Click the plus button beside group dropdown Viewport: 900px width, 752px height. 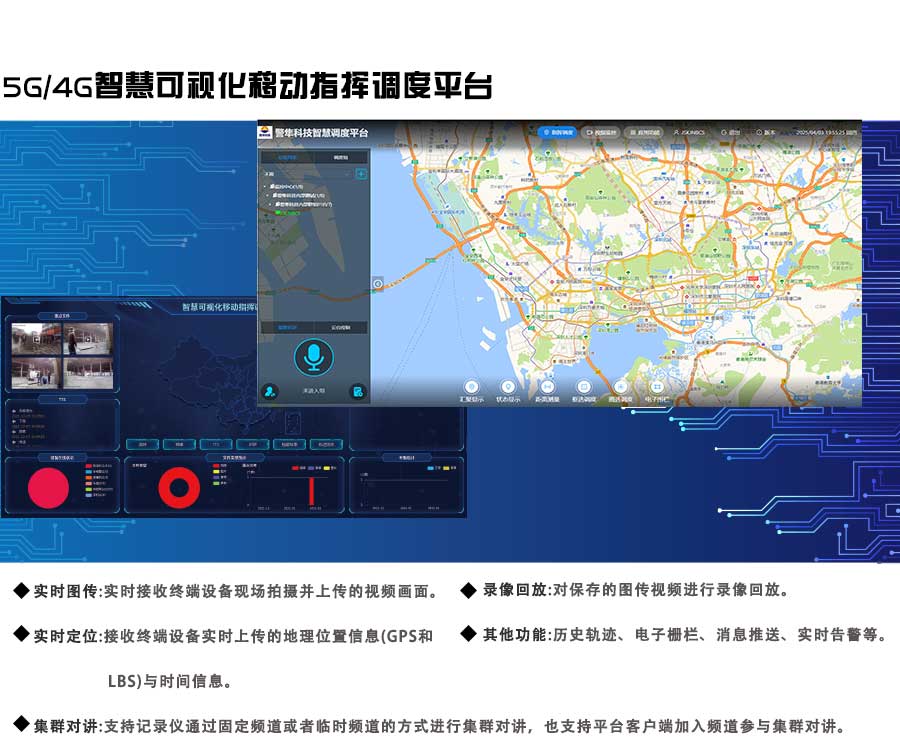click(x=361, y=173)
